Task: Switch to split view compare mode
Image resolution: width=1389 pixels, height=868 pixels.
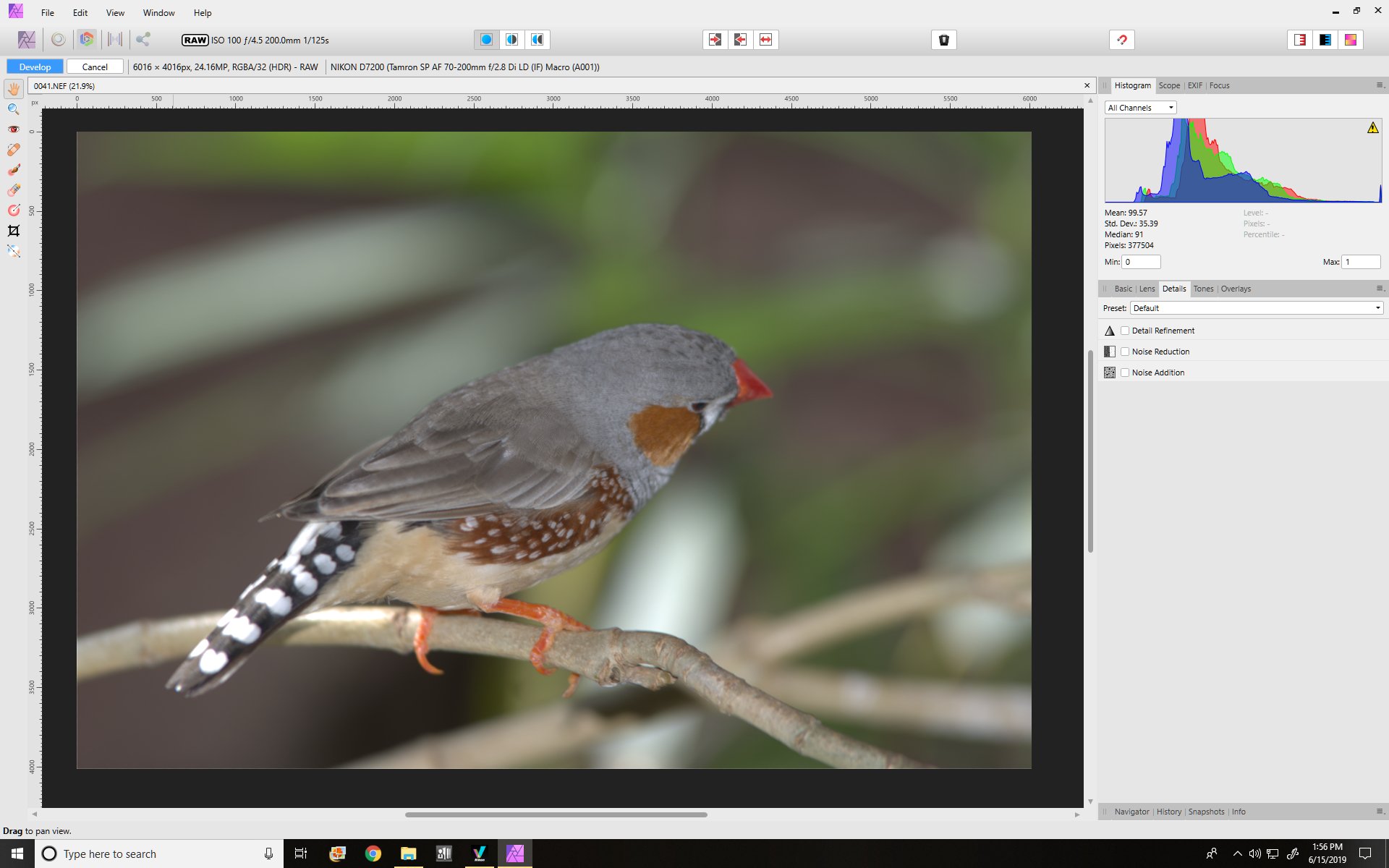Action: pos(511,40)
